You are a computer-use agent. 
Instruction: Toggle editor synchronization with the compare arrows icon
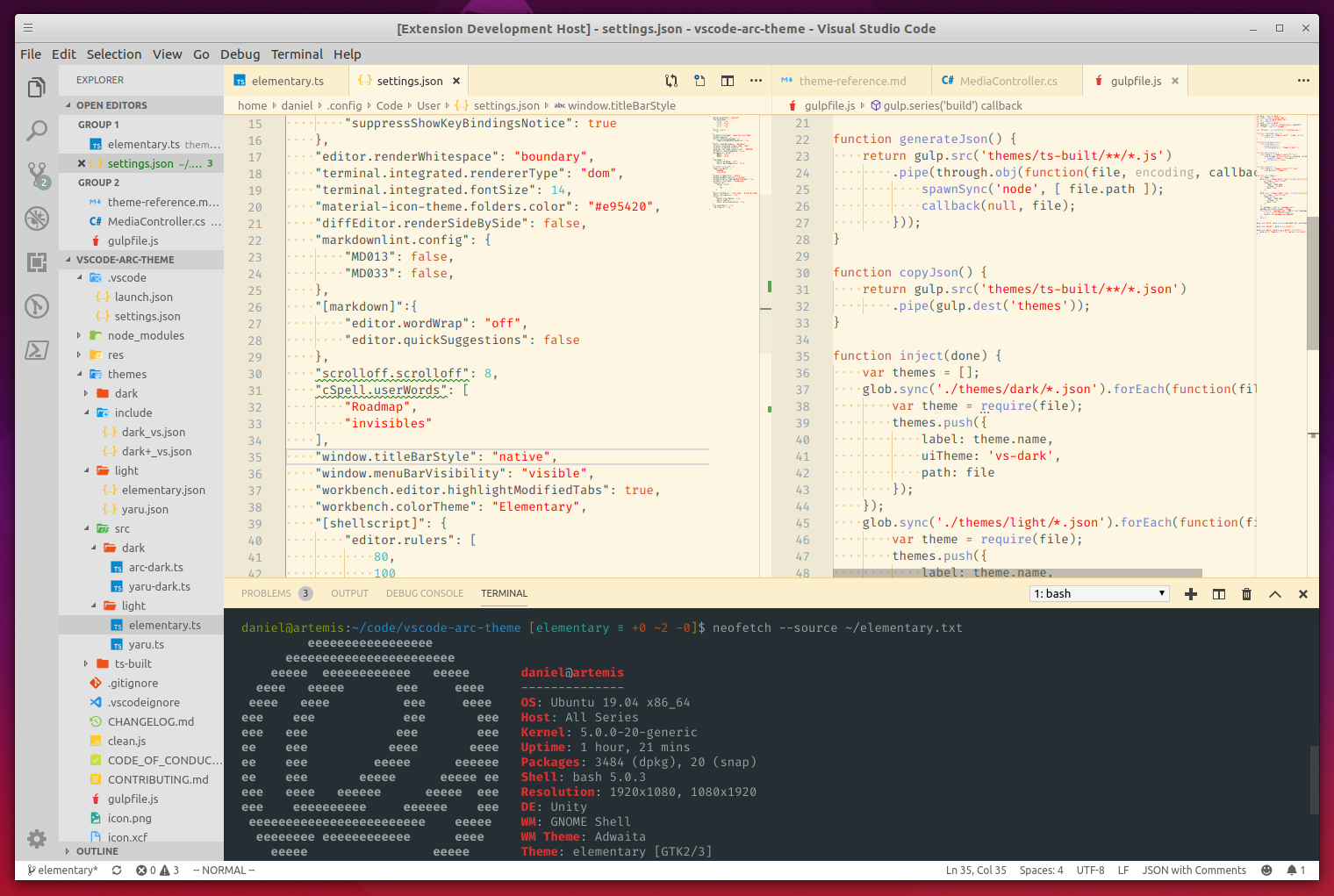tap(671, 80)
